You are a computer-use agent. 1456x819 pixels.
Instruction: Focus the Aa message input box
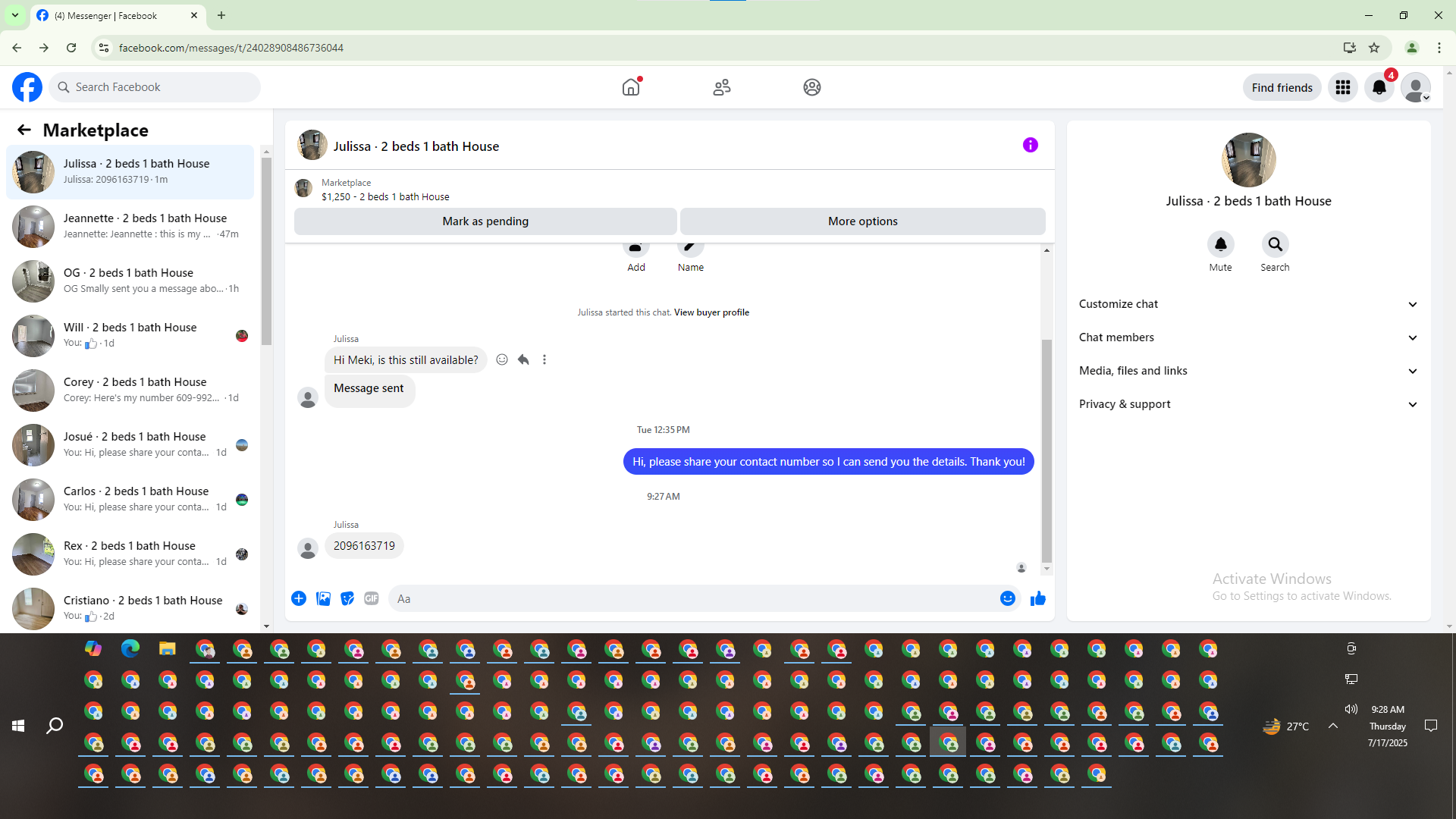click(x=694, y=598)
